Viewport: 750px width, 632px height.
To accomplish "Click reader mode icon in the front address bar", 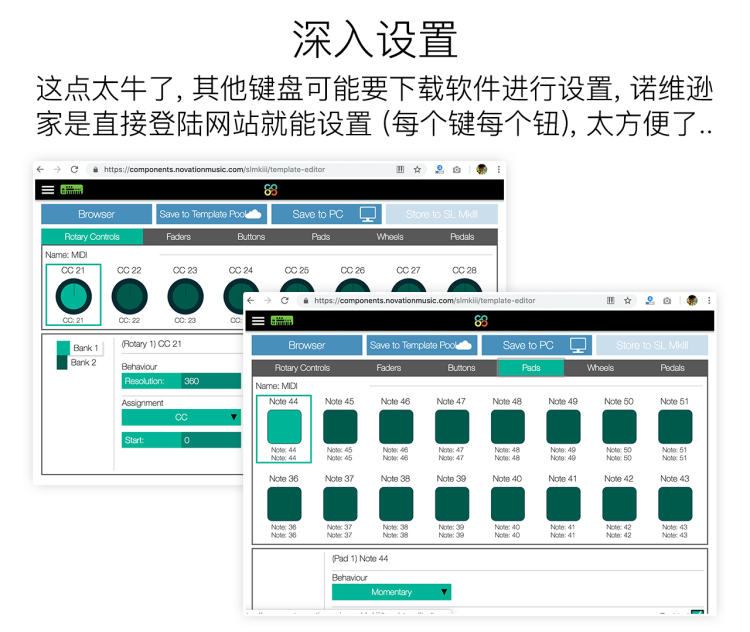I will click(611, 300).
